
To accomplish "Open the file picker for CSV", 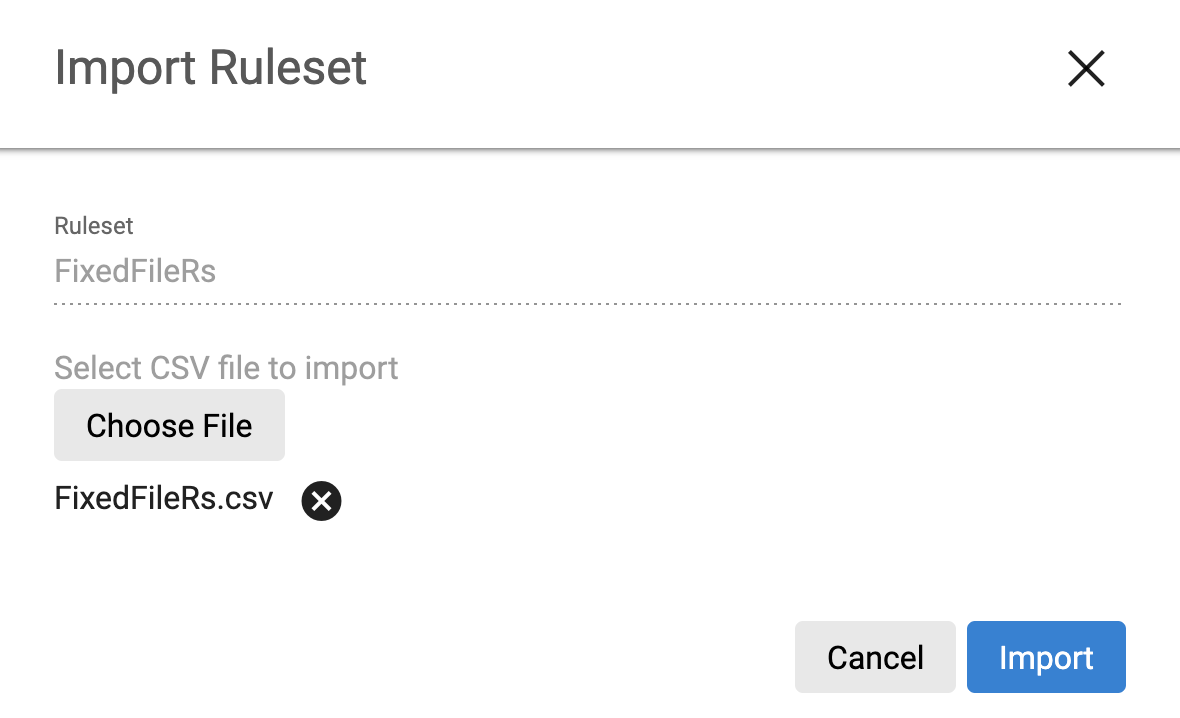I will 169,426.
